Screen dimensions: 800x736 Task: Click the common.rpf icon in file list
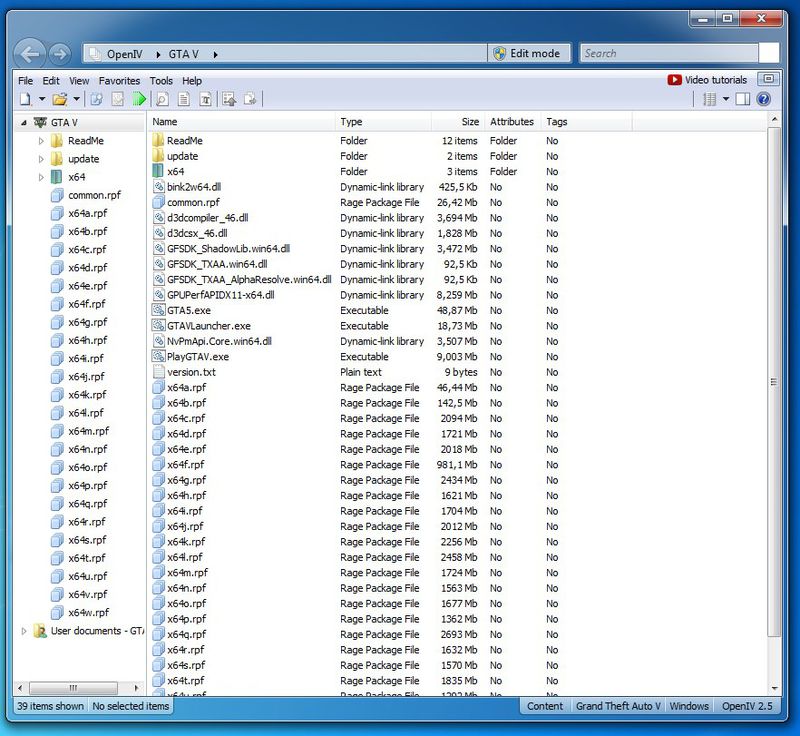[158, 202]
